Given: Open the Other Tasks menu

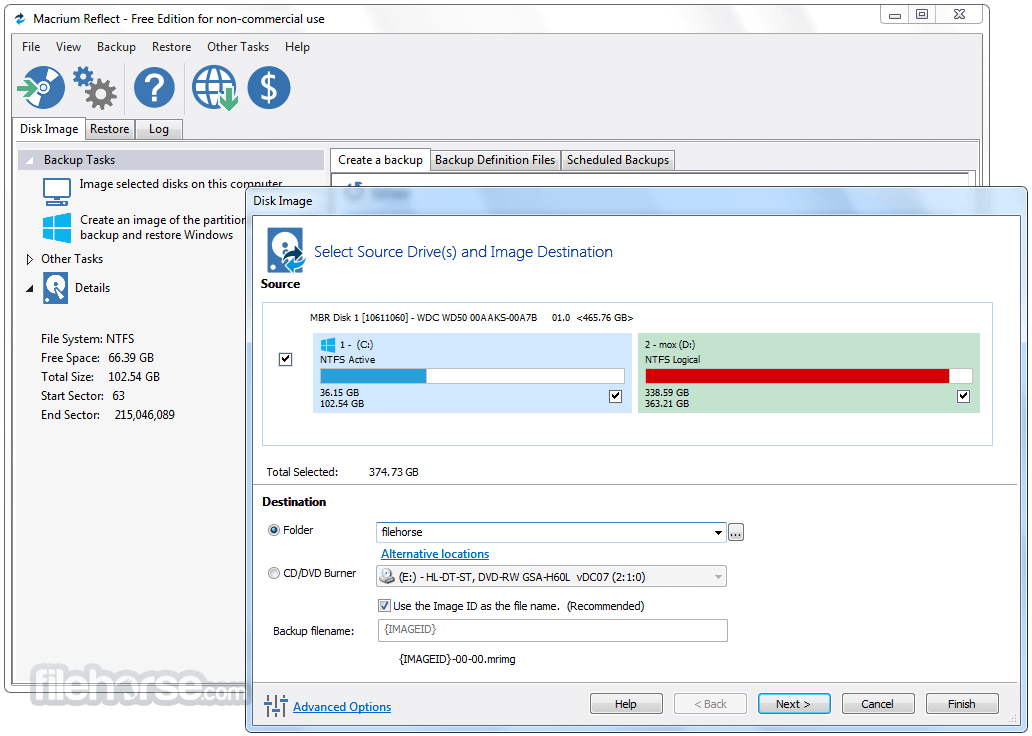Looking at the screenshot, I should pyautogui.click(x=238, y=47).
